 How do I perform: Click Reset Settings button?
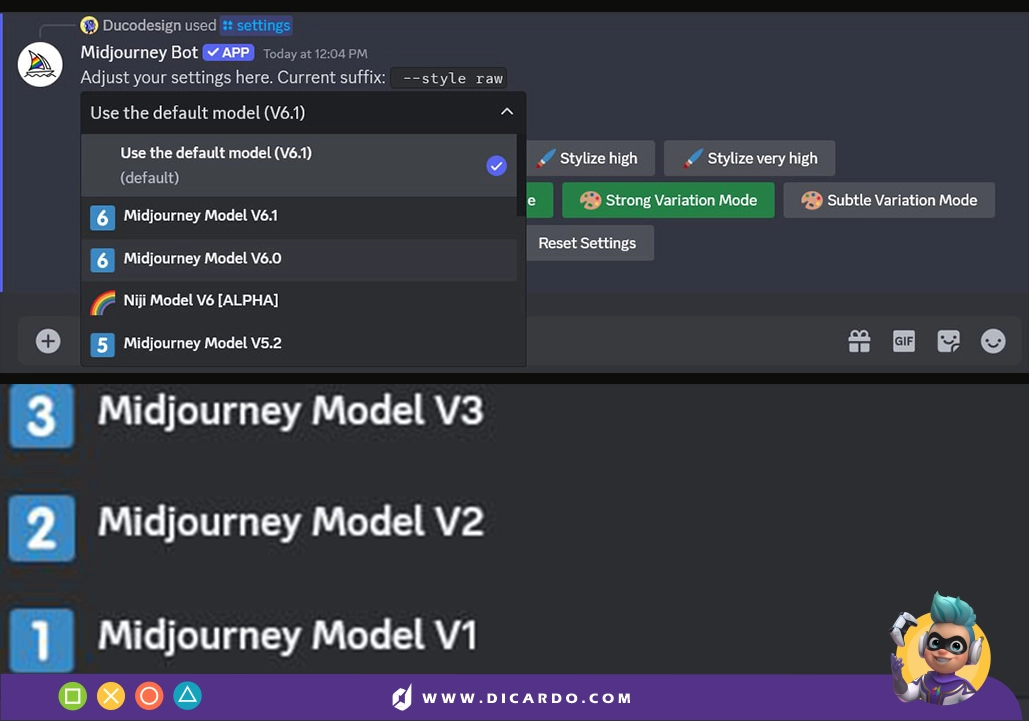(x=589, y=243)
